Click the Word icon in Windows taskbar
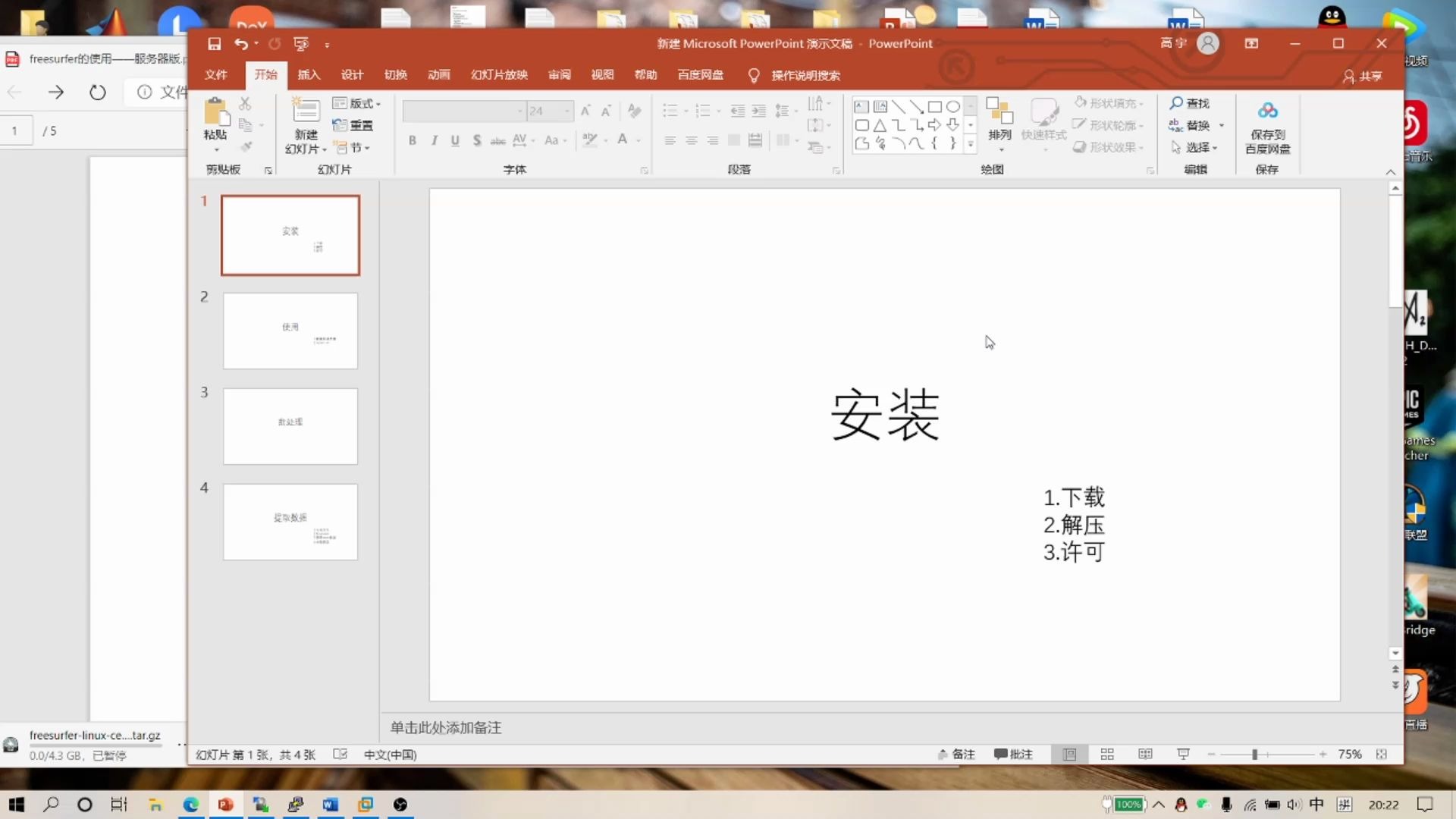 330,805
